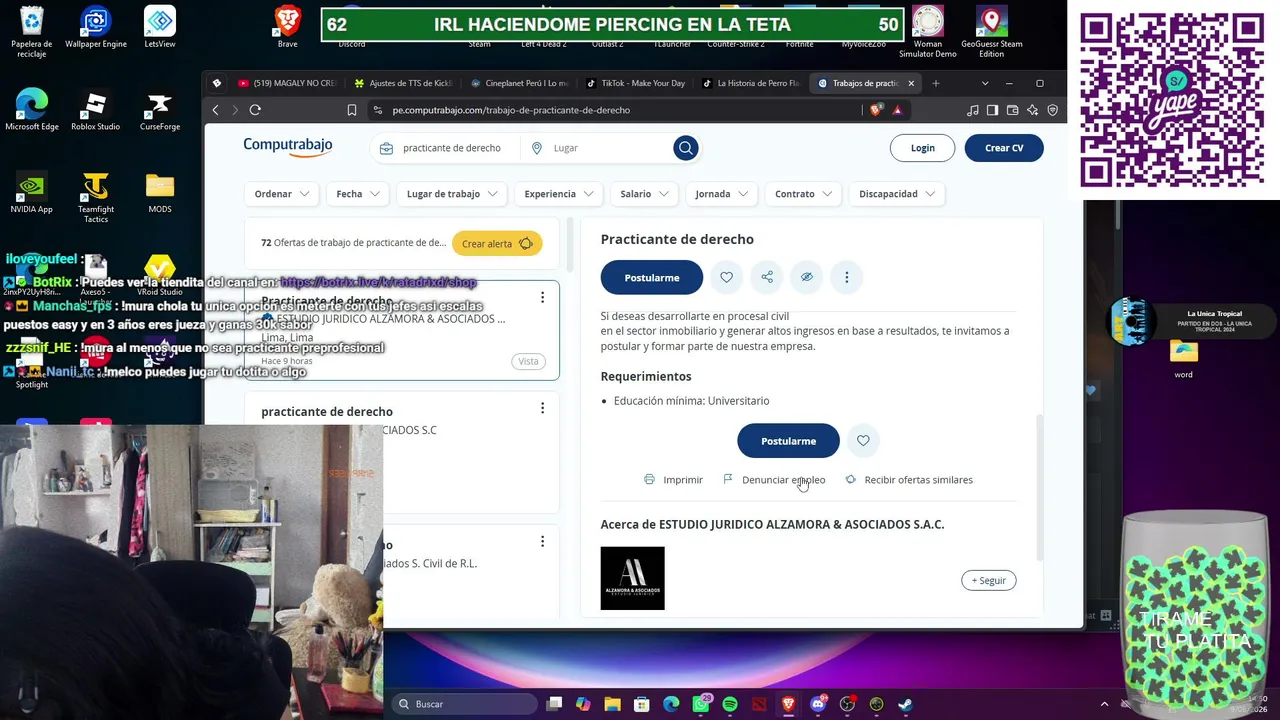Switch to the MAGALY YouTube tab
Screen dimensions: 1280x720
click(x=288, y=83)
